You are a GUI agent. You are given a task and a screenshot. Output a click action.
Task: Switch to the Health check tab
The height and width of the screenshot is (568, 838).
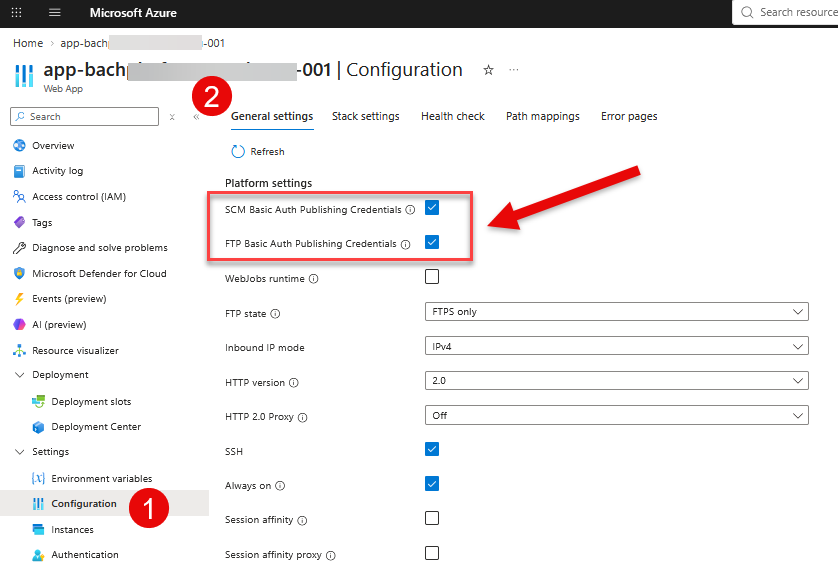tap(453, 116)
